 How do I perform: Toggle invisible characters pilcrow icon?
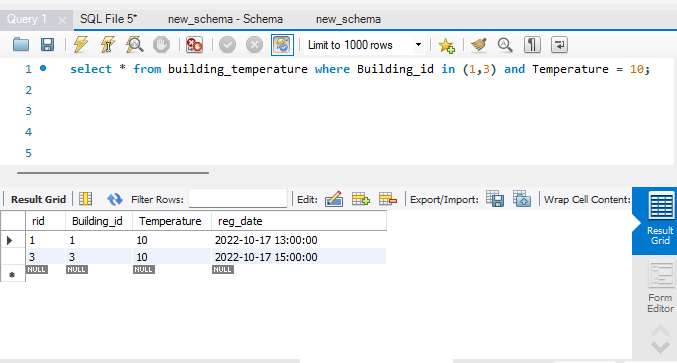pyautogui.click(x=532, y=44)
